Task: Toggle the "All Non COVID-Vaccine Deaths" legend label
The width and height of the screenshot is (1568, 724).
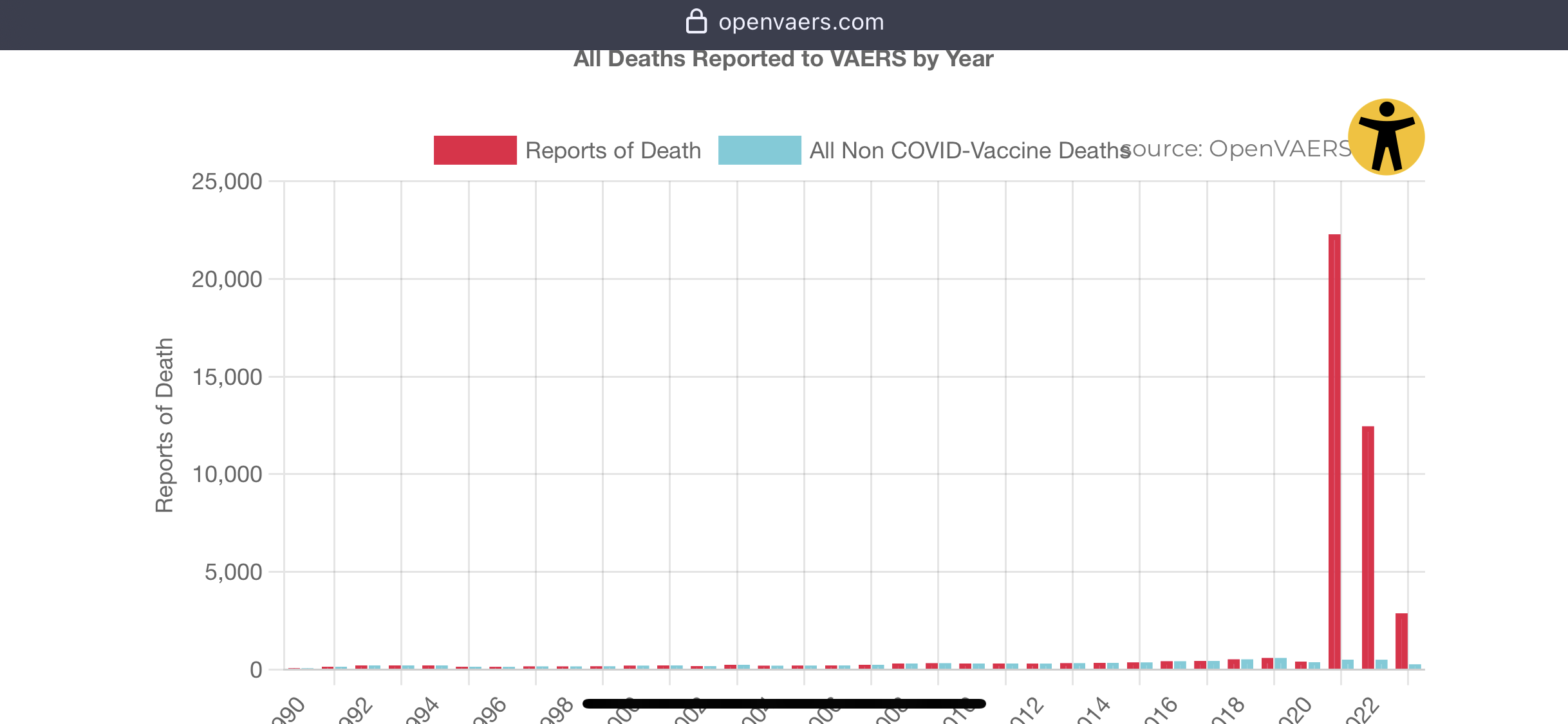Action: click(966, 151)
